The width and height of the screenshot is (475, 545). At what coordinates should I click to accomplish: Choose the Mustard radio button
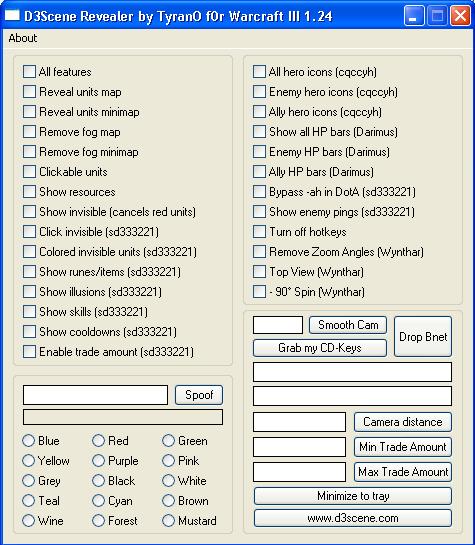[x=169, y=520]
